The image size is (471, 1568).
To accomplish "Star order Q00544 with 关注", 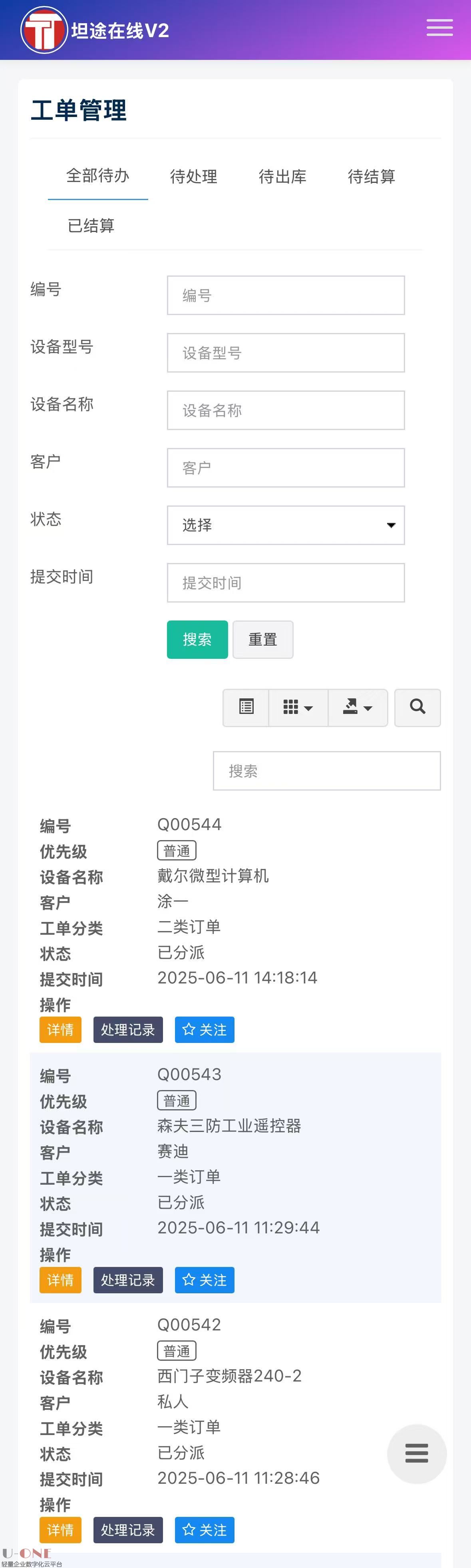I will tap(205, 1030).
